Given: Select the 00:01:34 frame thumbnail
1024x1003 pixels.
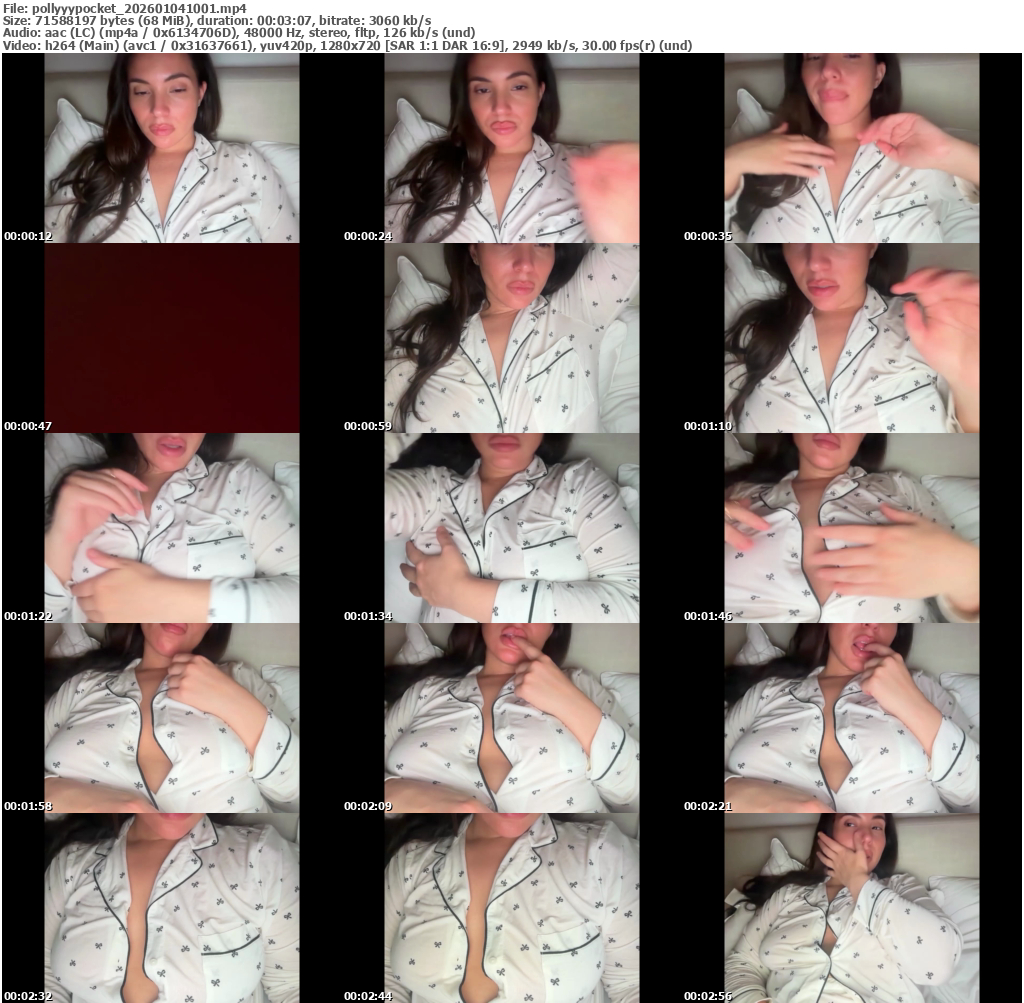Looking at the screenshot, I should (x=511, y=528).
